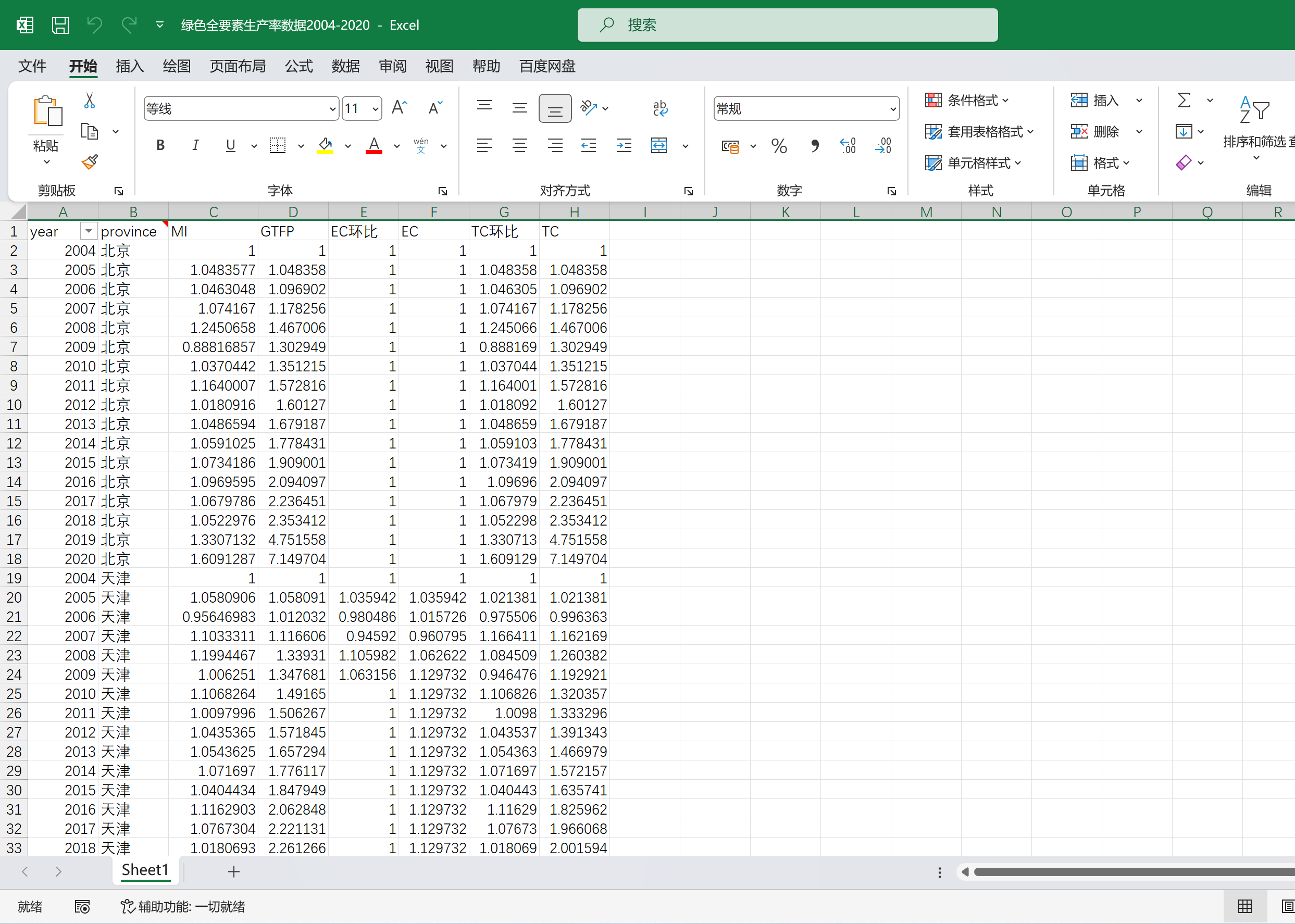Toggle Italic formatting

click(x=195, y=146)
